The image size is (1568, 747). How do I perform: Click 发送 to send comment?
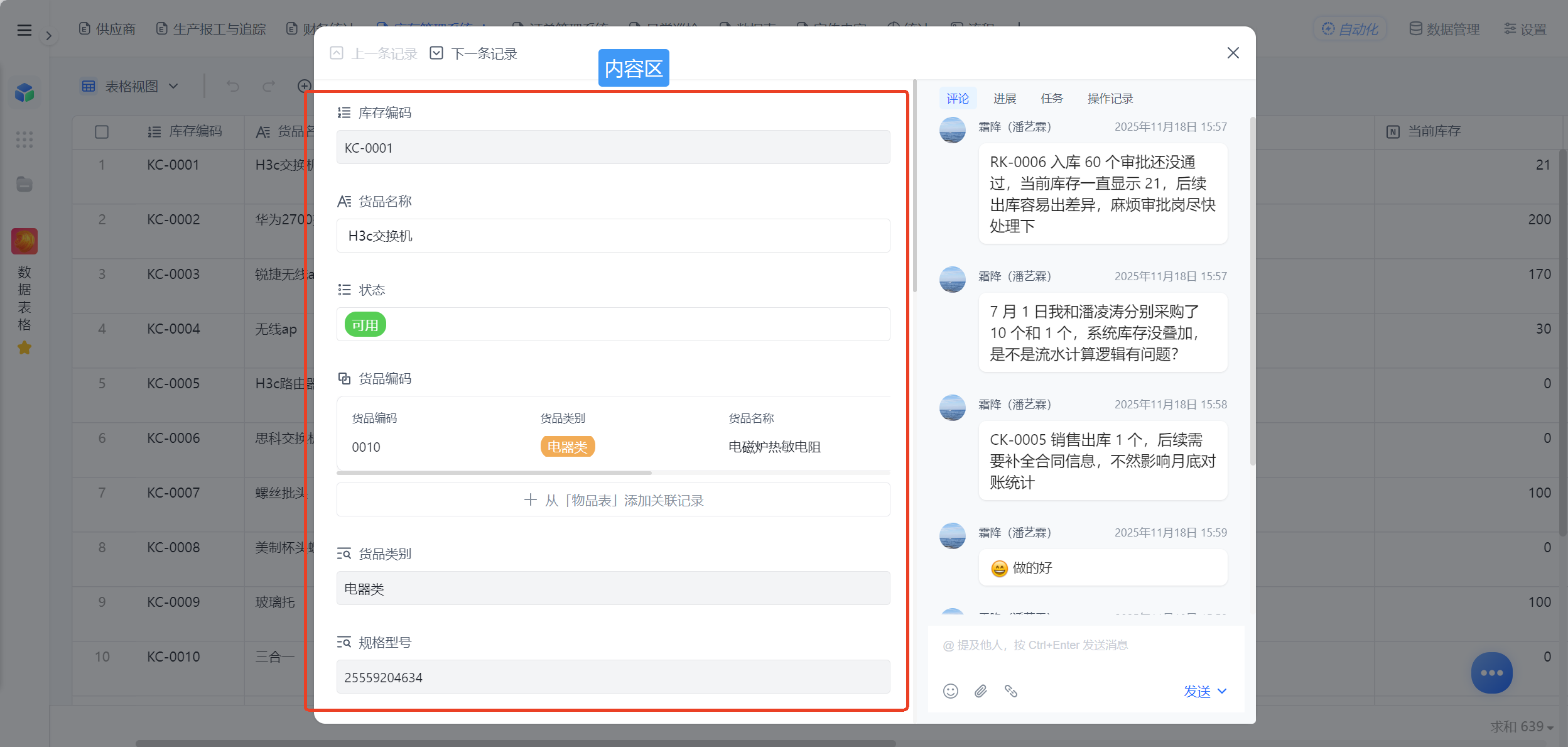1197,692
